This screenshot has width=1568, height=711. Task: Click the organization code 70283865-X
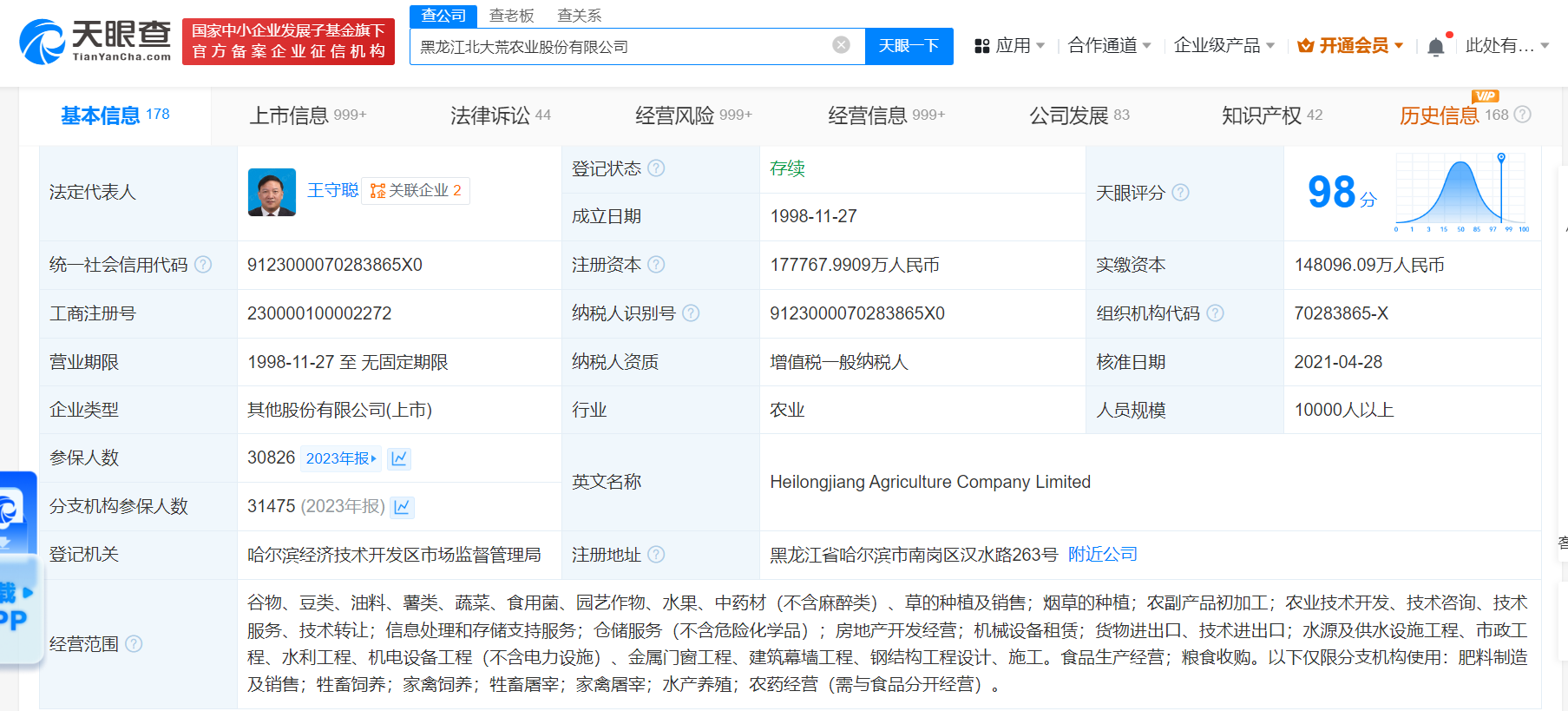1341,313
